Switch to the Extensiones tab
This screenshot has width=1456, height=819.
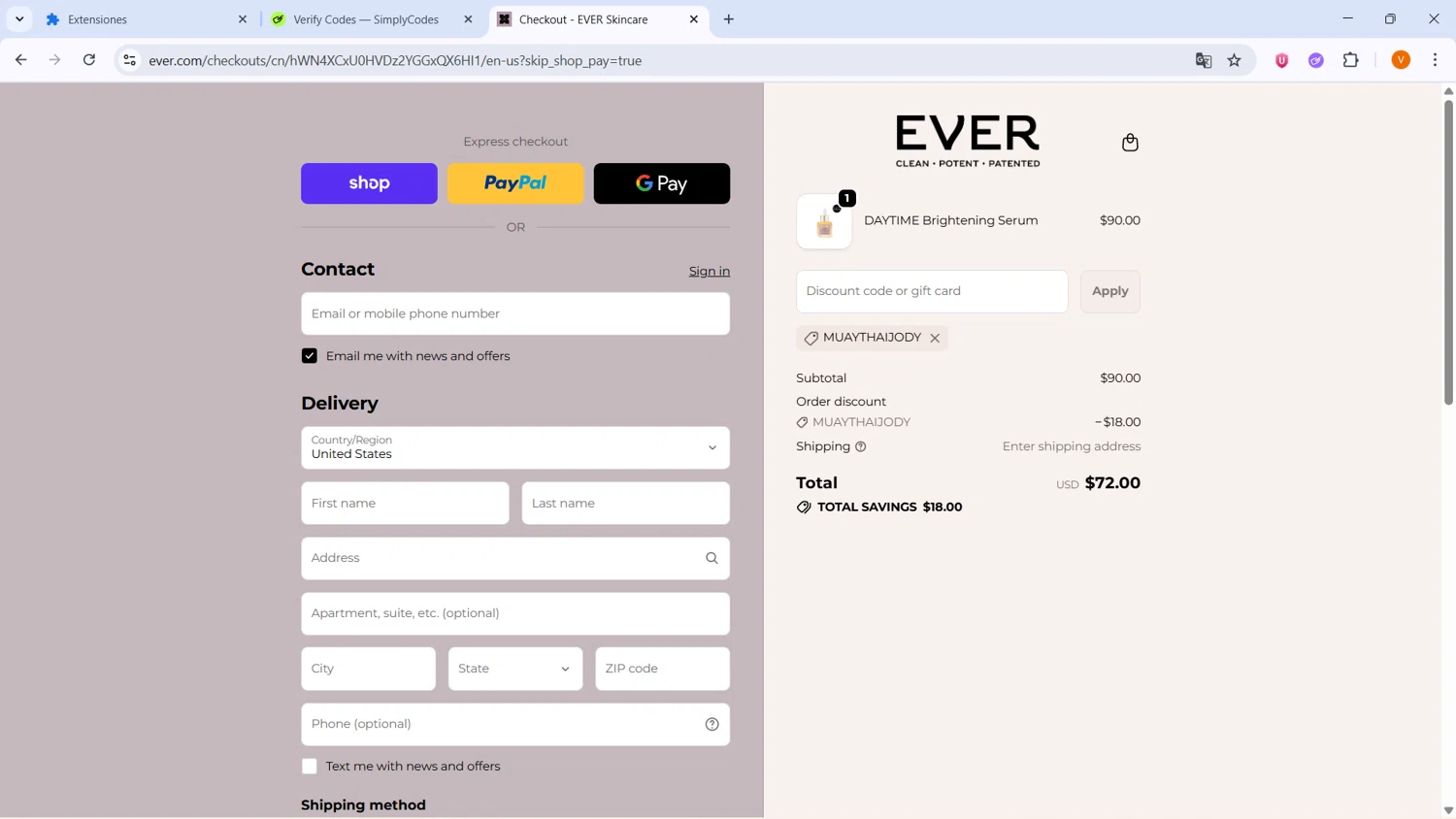[146, 19]
